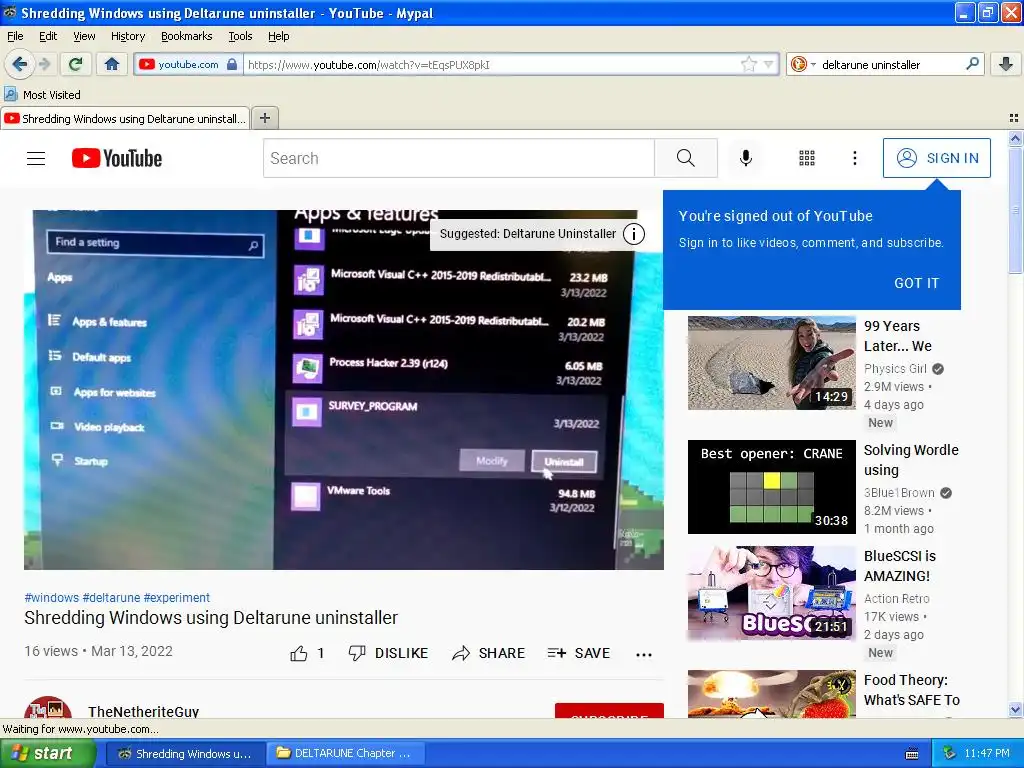
Task: Open the Bookmarks menu
Action: 187,36
